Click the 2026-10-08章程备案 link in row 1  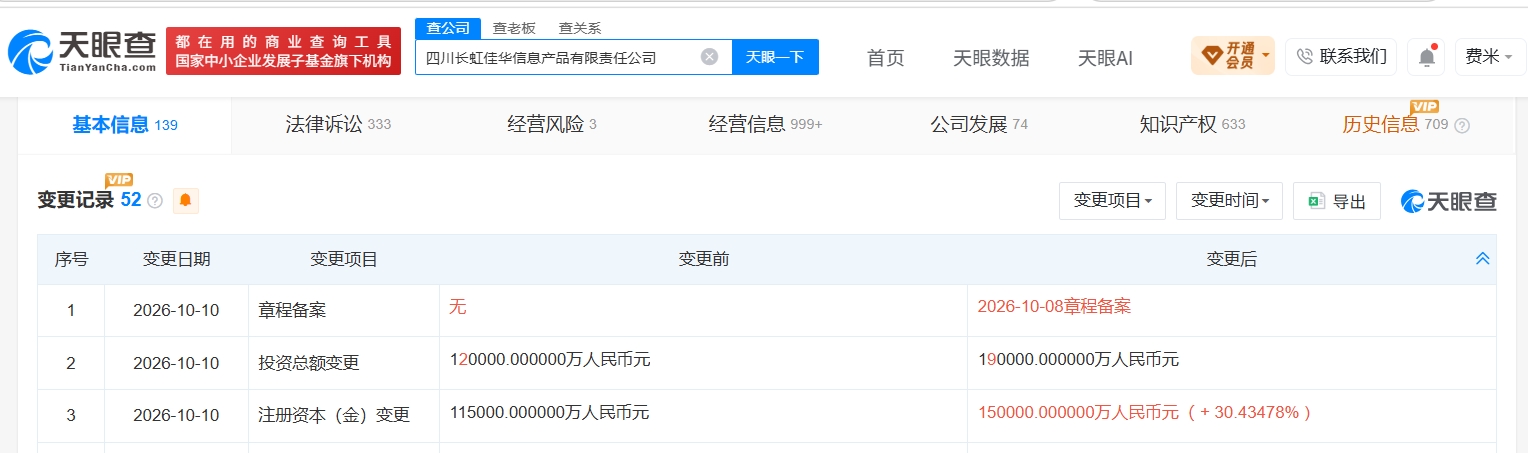click(1054, 306)
